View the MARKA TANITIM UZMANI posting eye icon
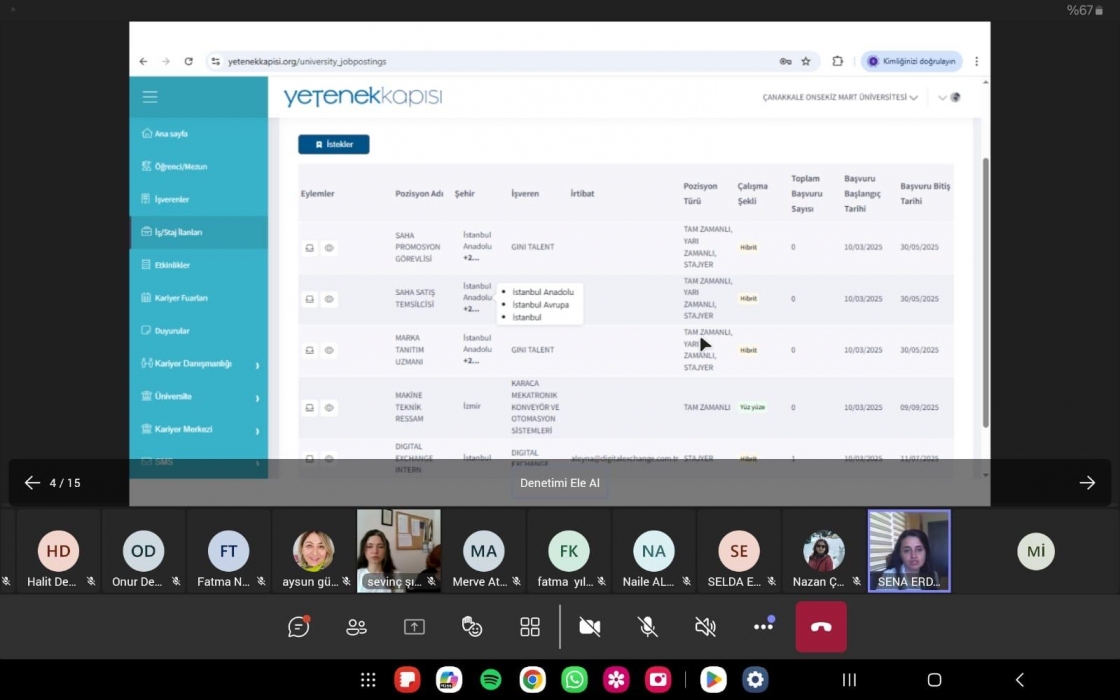The height and width of the screenshot is (700, 1120). [329, 351]
